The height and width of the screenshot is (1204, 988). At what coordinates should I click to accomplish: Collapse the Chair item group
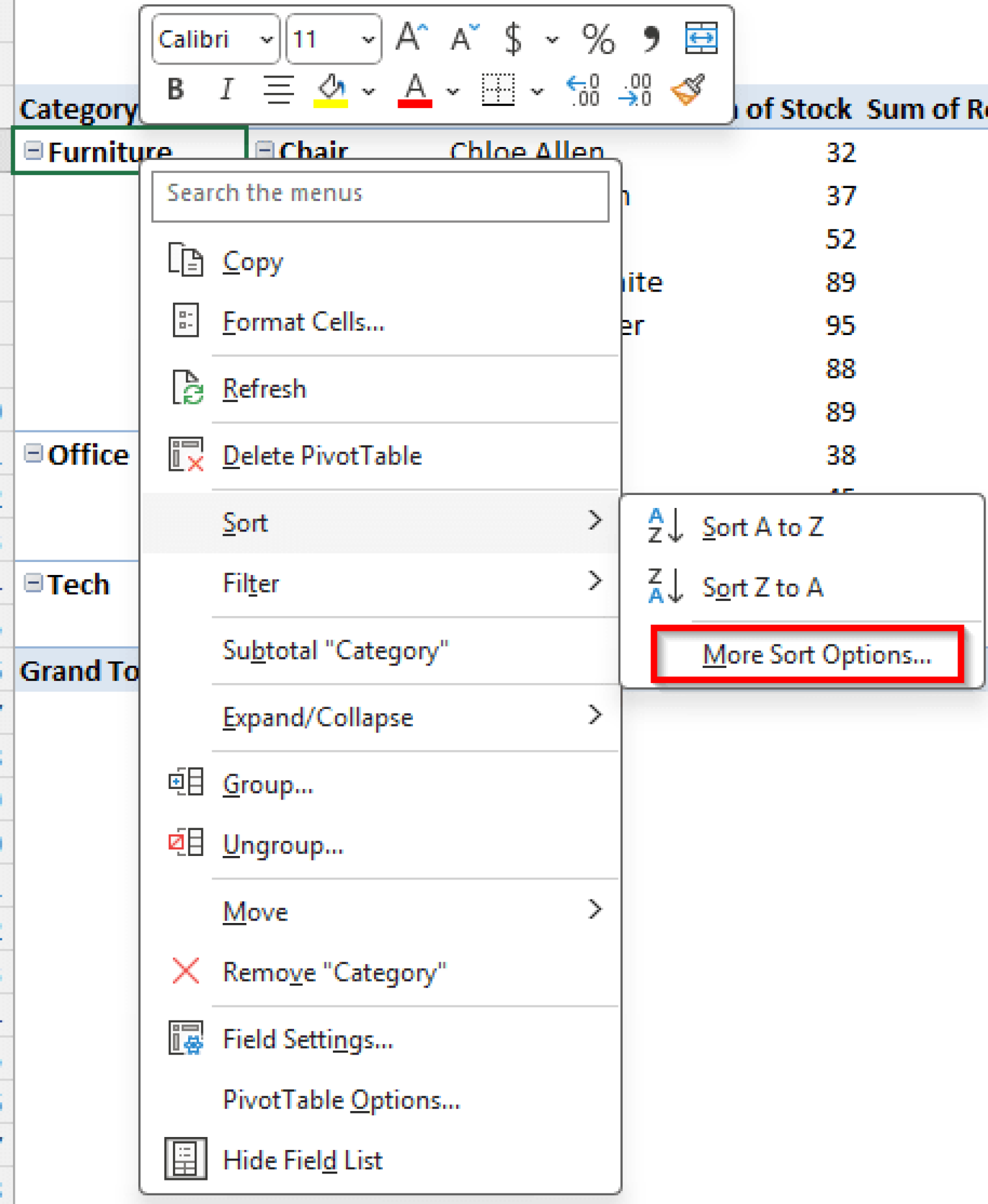click(x=265, y=150)
